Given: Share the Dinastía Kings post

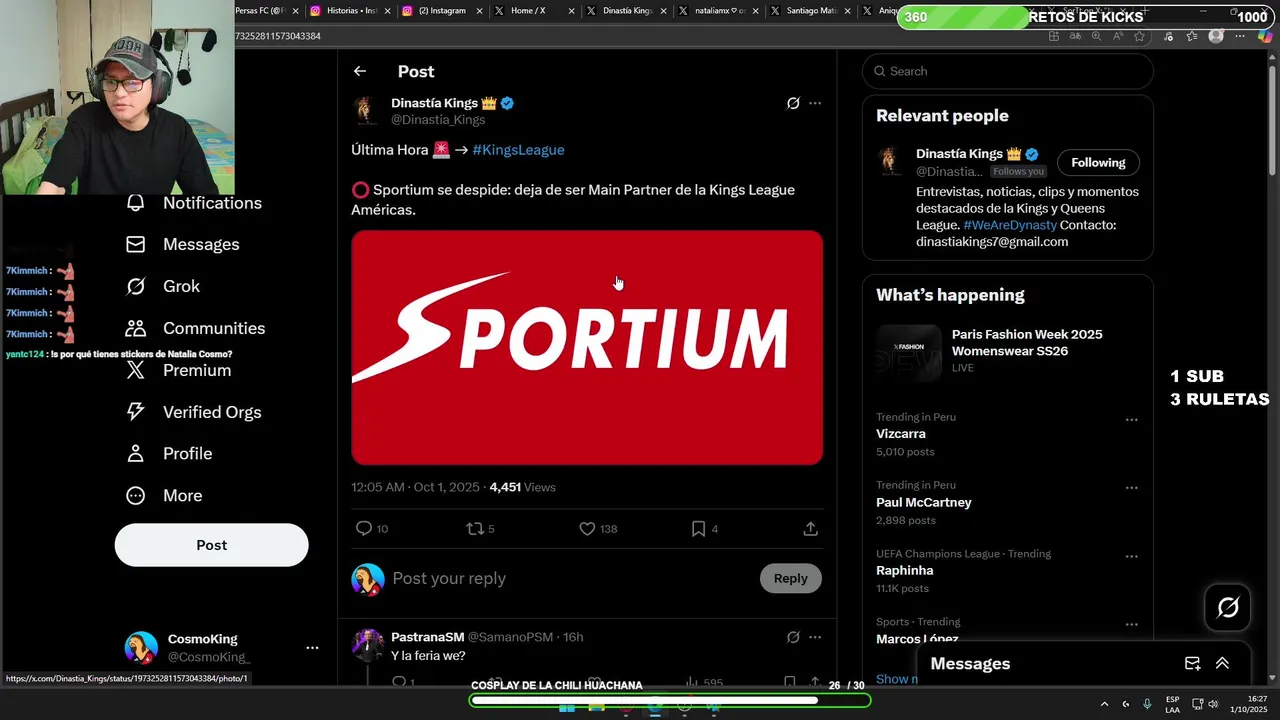Looking at the screenshot, I should click(810, 529).
